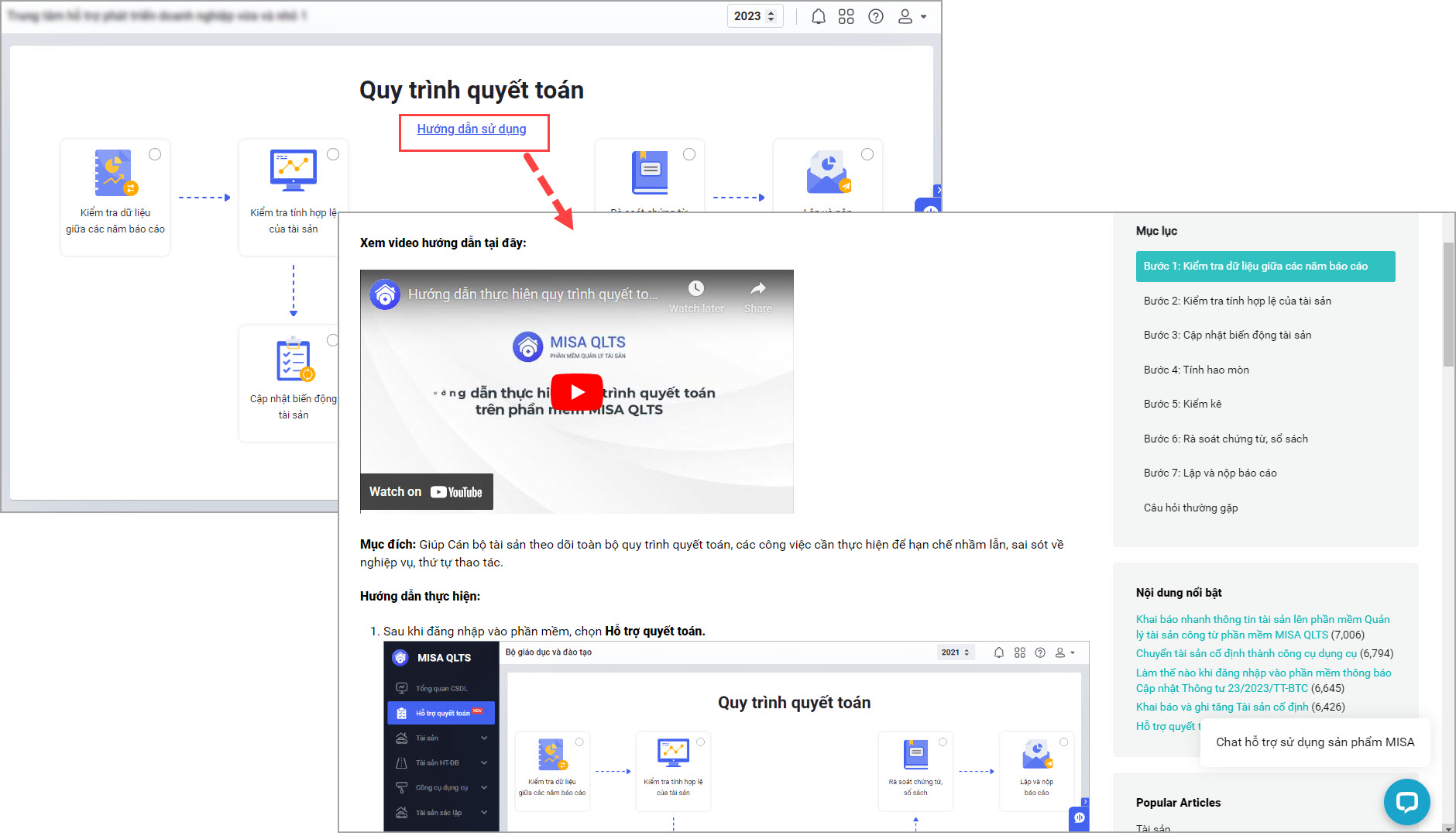Viewport: 1456px width, 833px height.
Task: Select radio on the large envelope report card
Action: [867, 154]
